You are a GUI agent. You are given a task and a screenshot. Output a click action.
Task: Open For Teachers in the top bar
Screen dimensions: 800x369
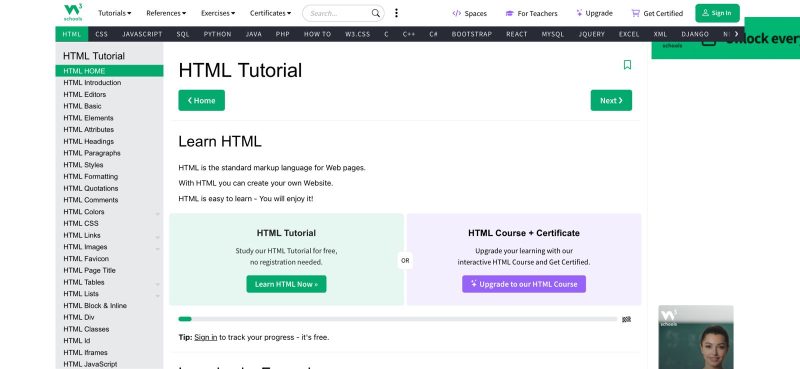click(531, 13)
